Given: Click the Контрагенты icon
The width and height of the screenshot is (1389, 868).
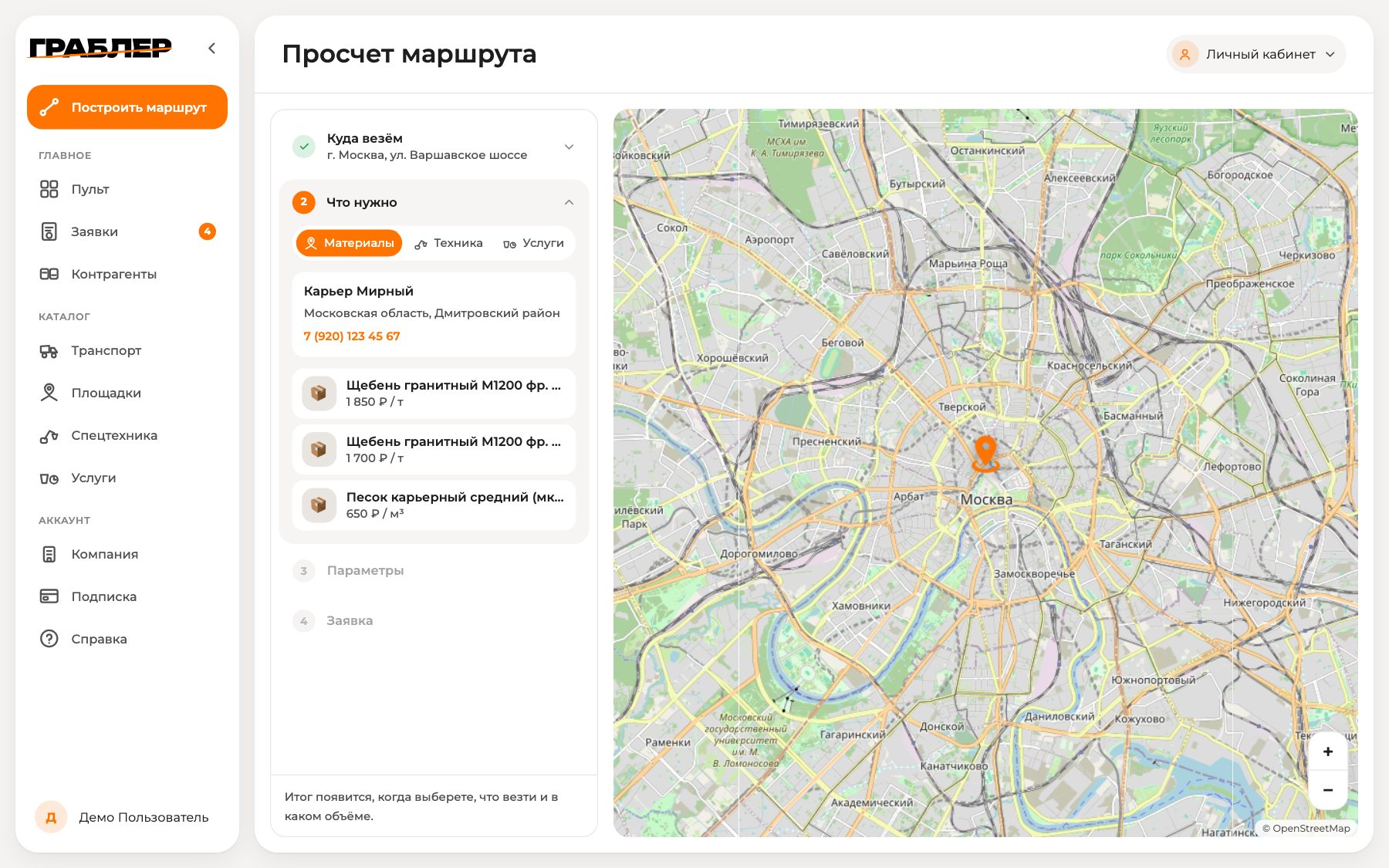Looking at the screenshot, I should pos(49,274).
